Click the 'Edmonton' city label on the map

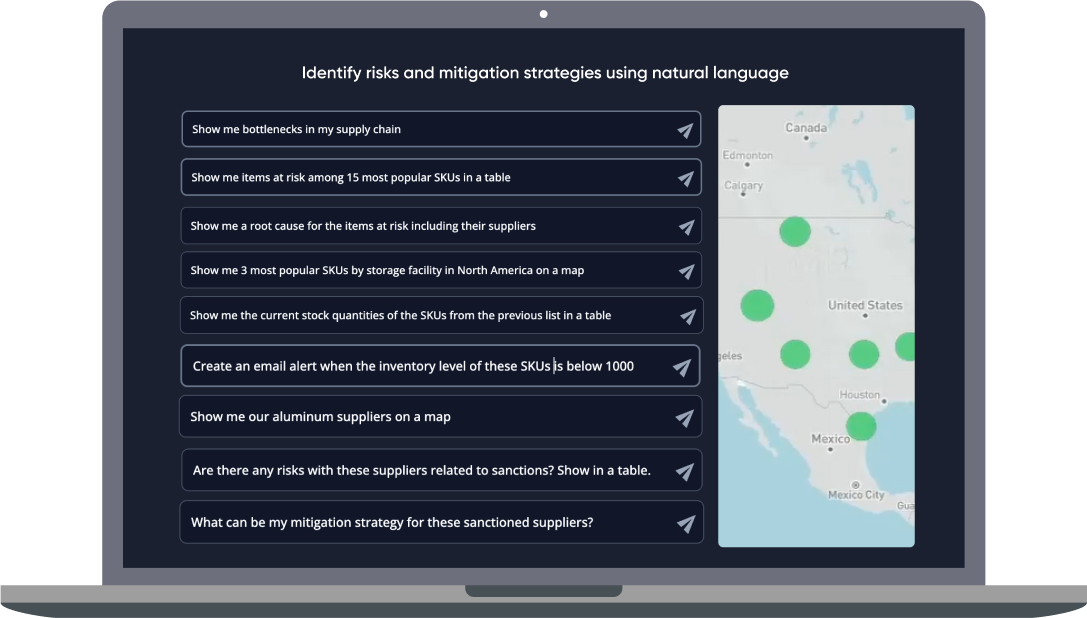[x=747, y=155]
